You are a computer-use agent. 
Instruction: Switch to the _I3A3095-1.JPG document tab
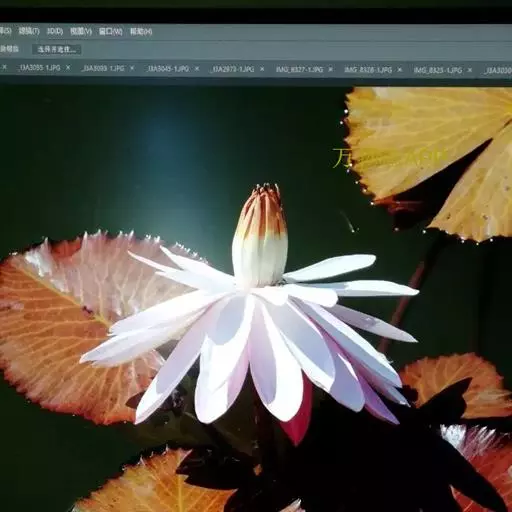39,68
